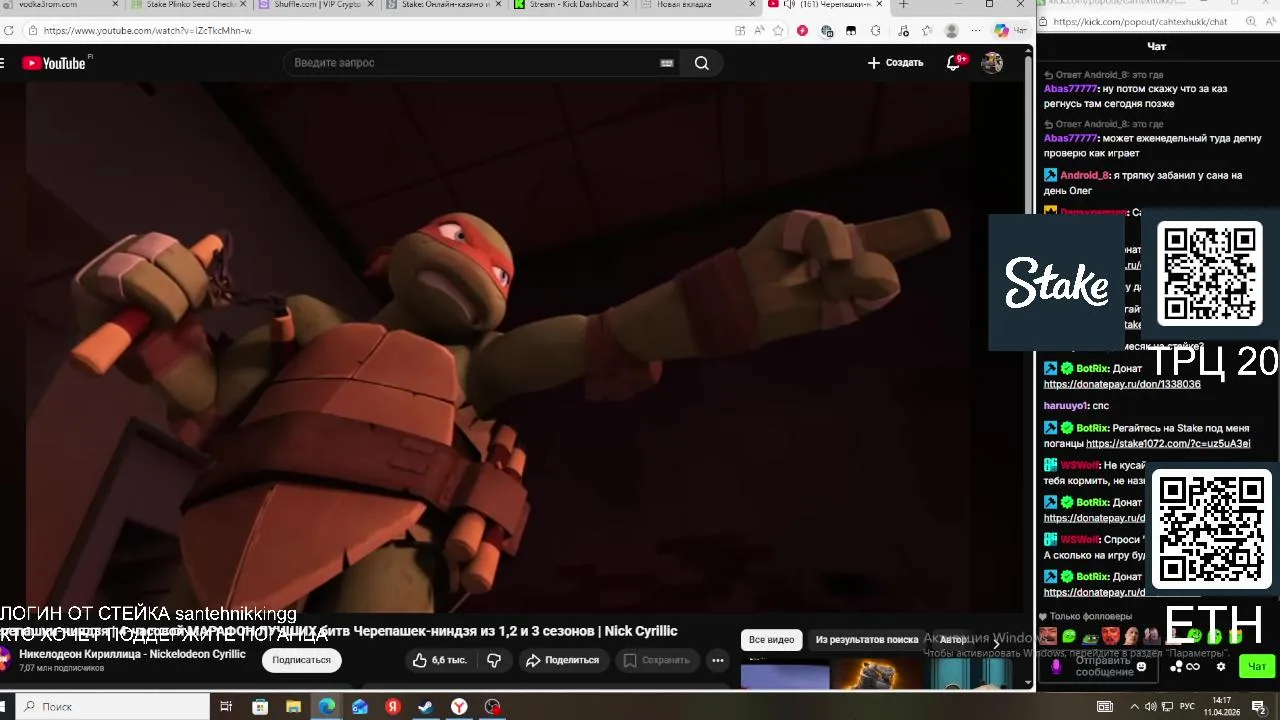Open the Nickelodeon Cyrillic channel avatar
Viewport: 1280px width, 720px height.
coord(5,659)
